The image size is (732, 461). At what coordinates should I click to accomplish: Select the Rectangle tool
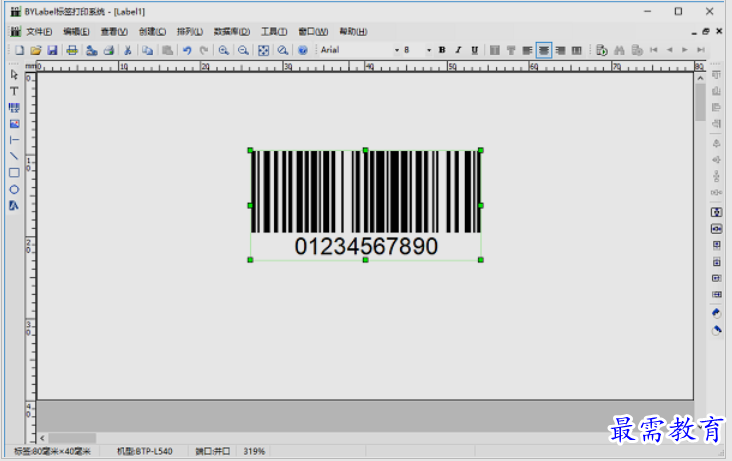pos(14,173)
